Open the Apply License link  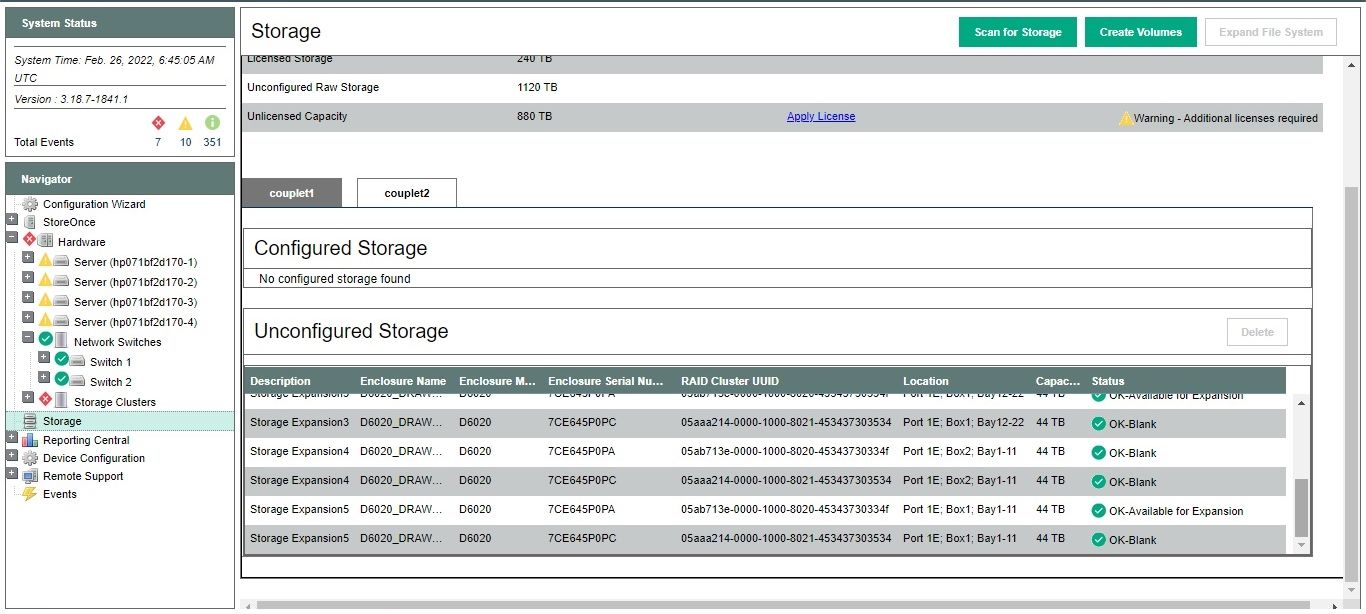tap(821, 116)
